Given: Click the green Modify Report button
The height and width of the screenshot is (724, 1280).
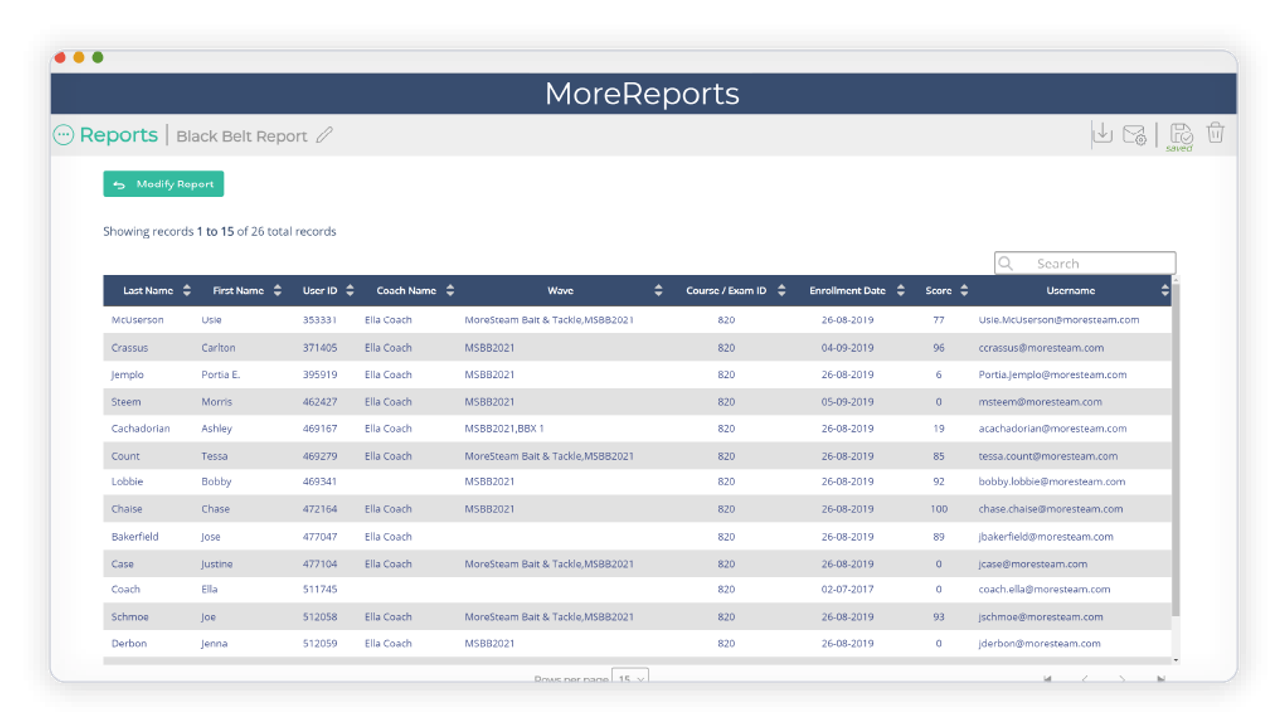Looking at the screenshot, I should (x=163, y=184).
